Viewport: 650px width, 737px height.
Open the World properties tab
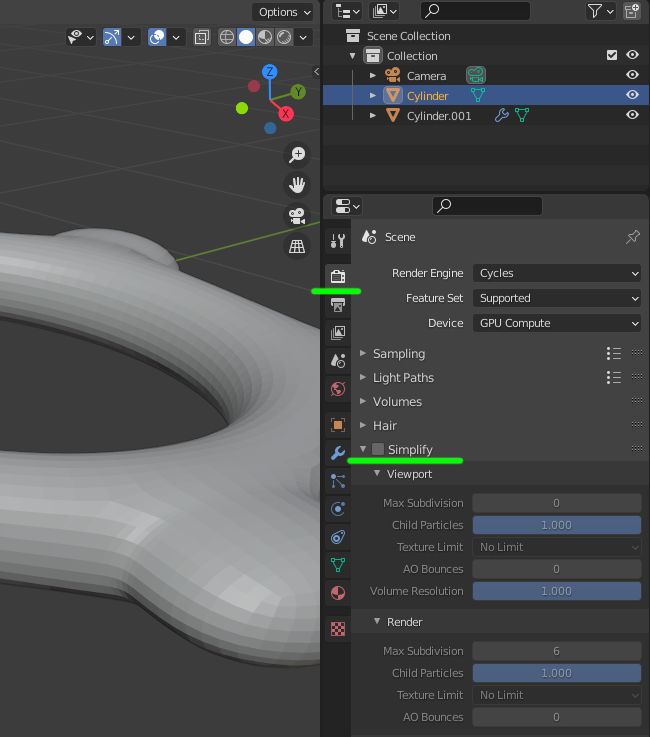pyautogui.click(x=338, y=389)
